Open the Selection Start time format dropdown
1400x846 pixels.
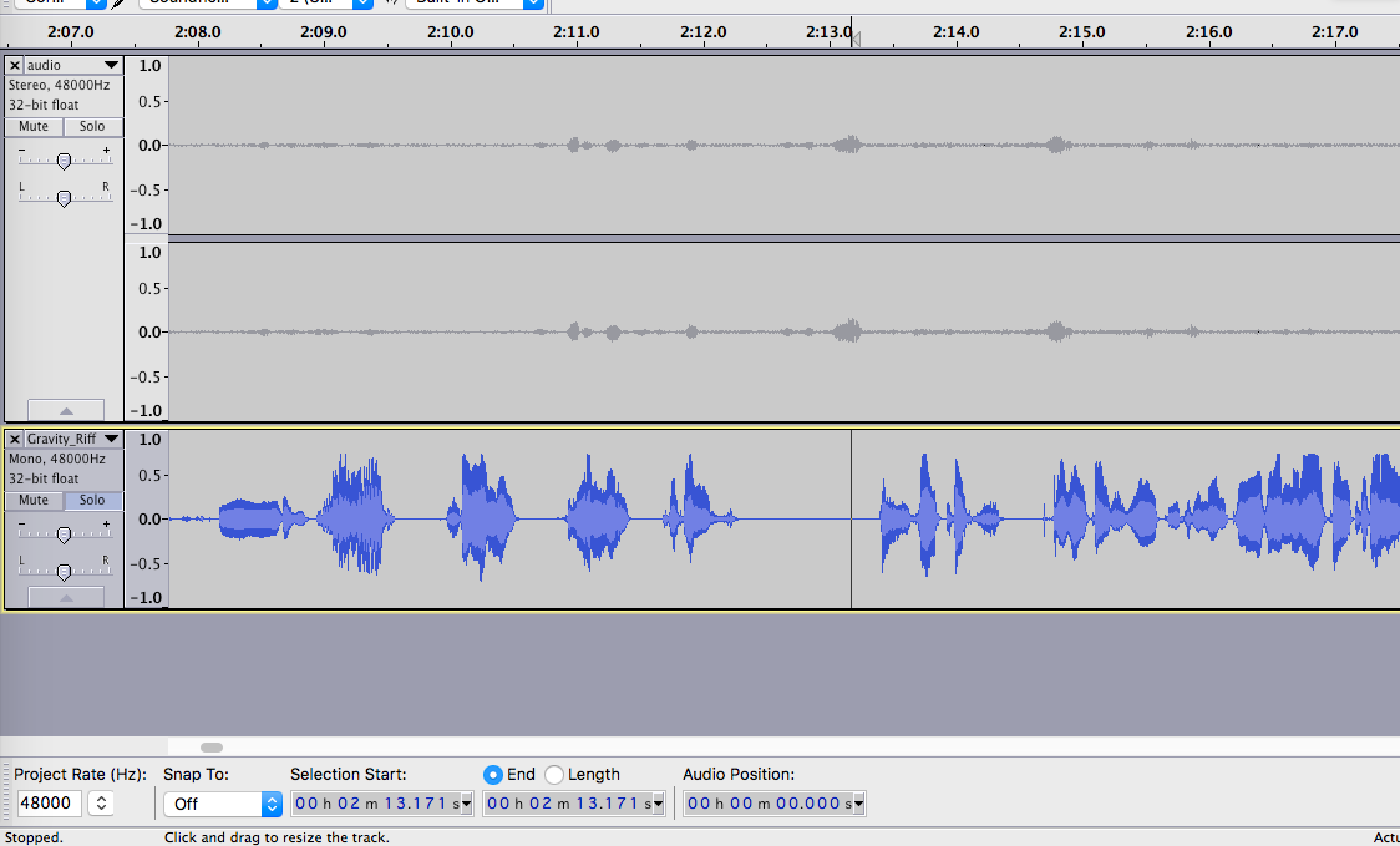click(x=466, y=804)
